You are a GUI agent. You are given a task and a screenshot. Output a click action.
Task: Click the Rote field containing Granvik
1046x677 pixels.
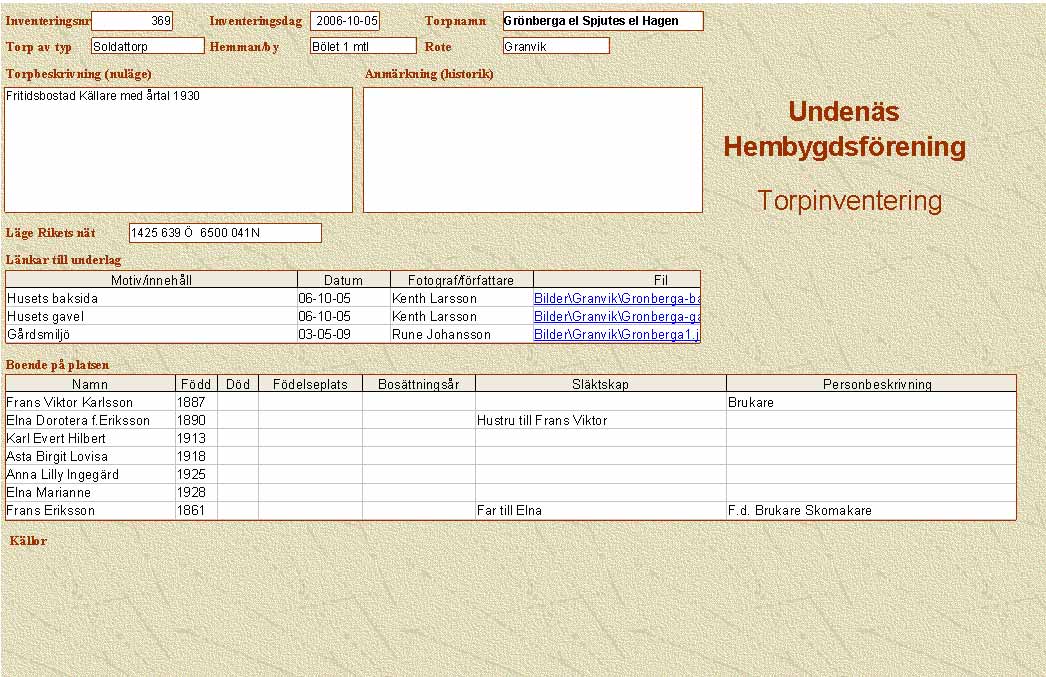pos(556,46)
